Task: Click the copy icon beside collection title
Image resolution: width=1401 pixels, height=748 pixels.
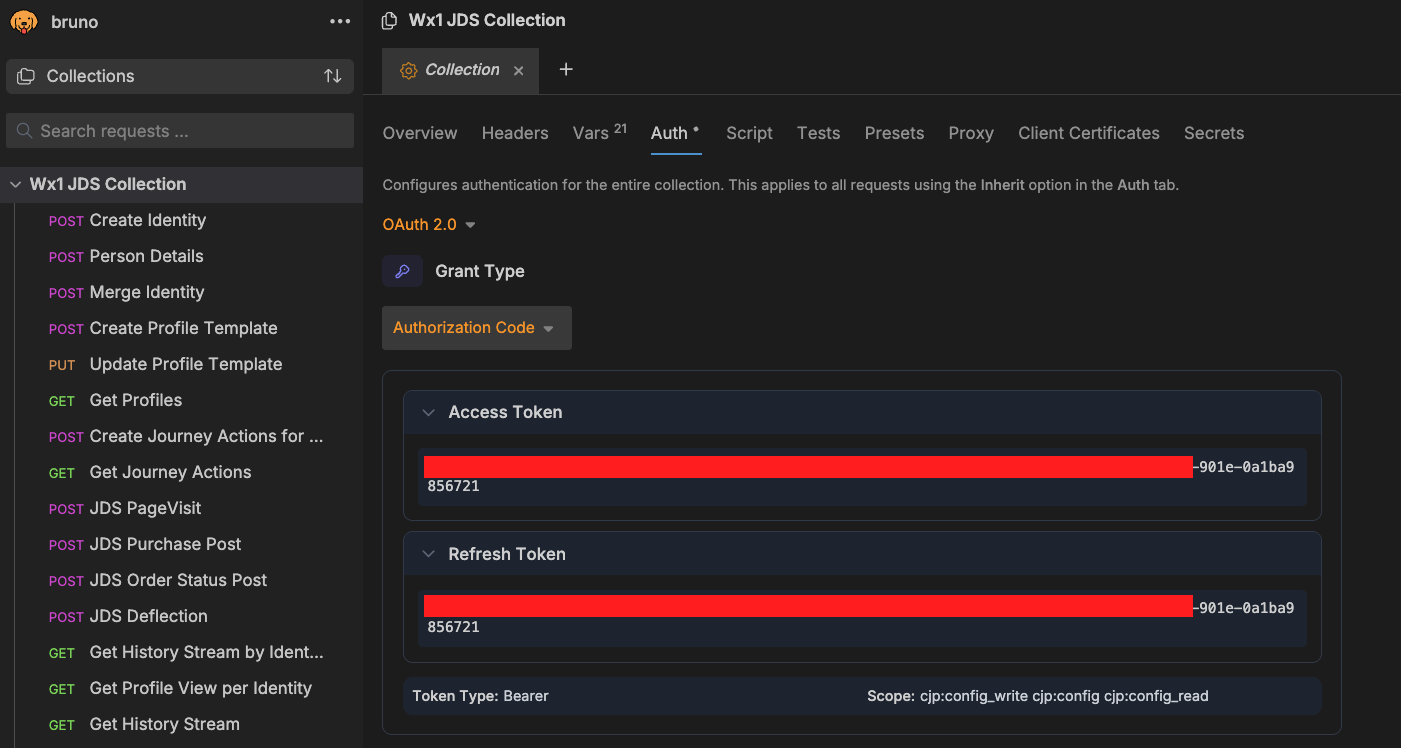Action: 390,21
